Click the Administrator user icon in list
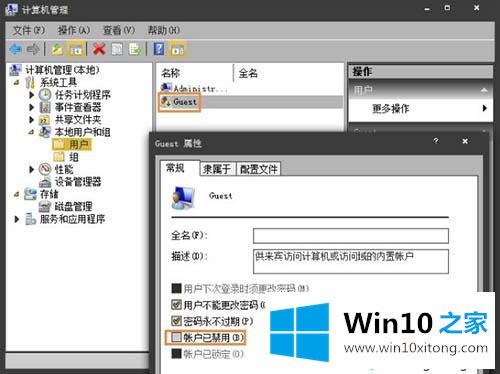 (x=166, y=88)
